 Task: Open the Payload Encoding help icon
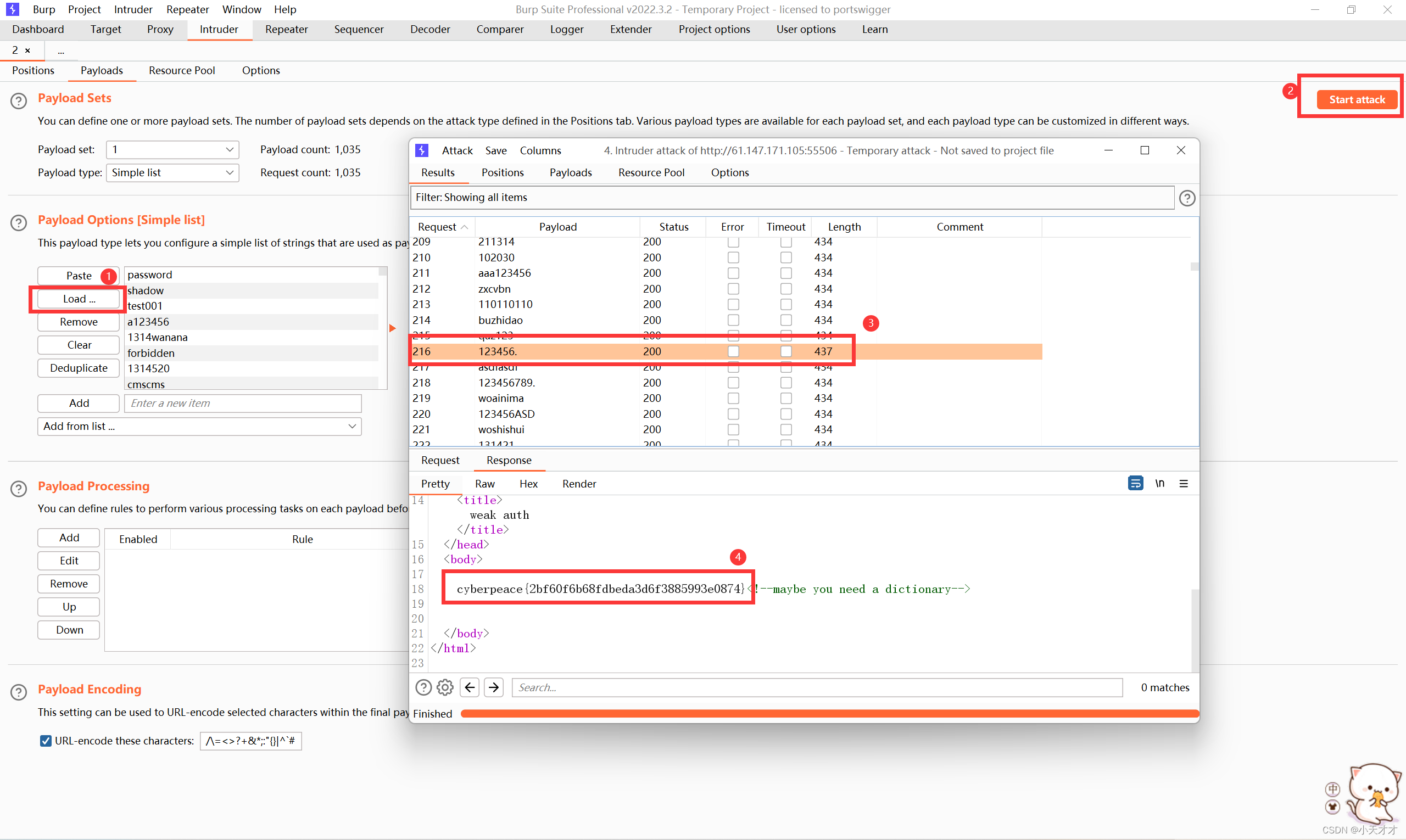pos(19,692)
